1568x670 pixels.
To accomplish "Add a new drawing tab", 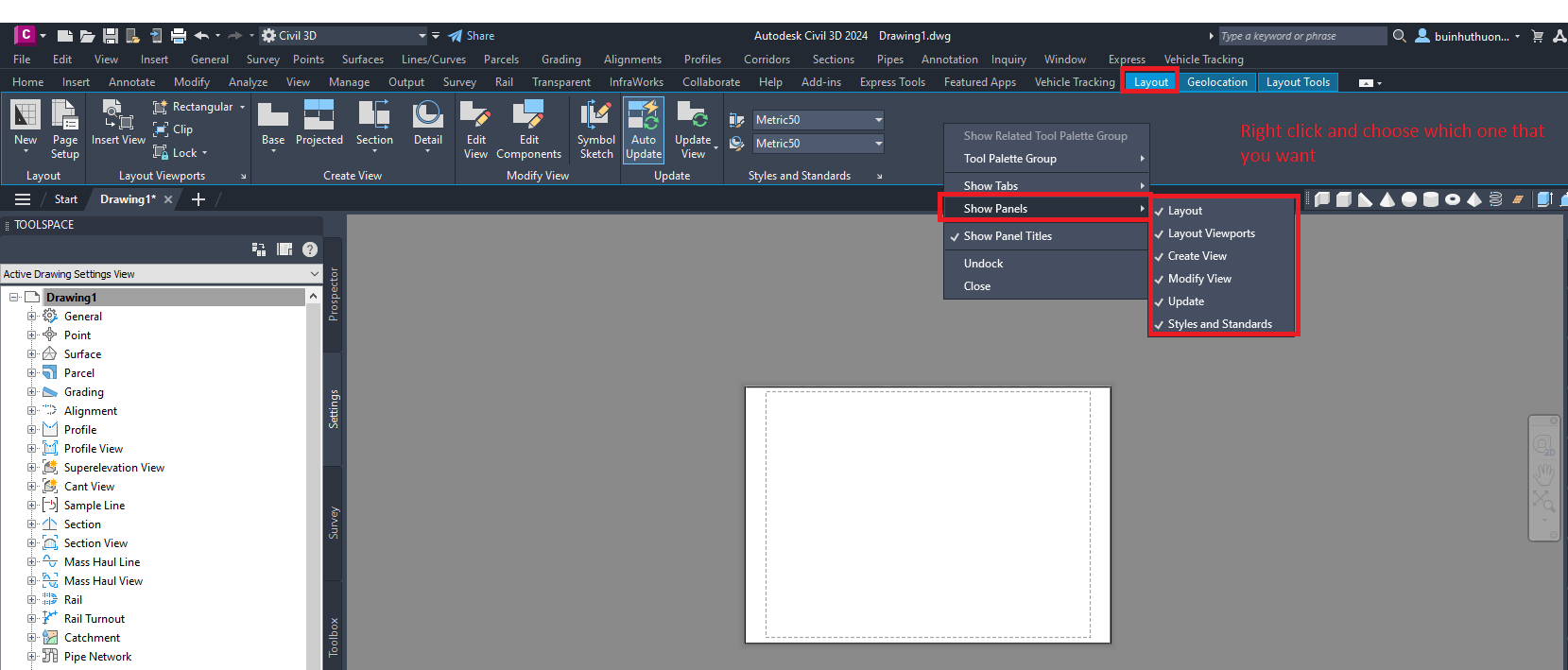I will point(198,199).
